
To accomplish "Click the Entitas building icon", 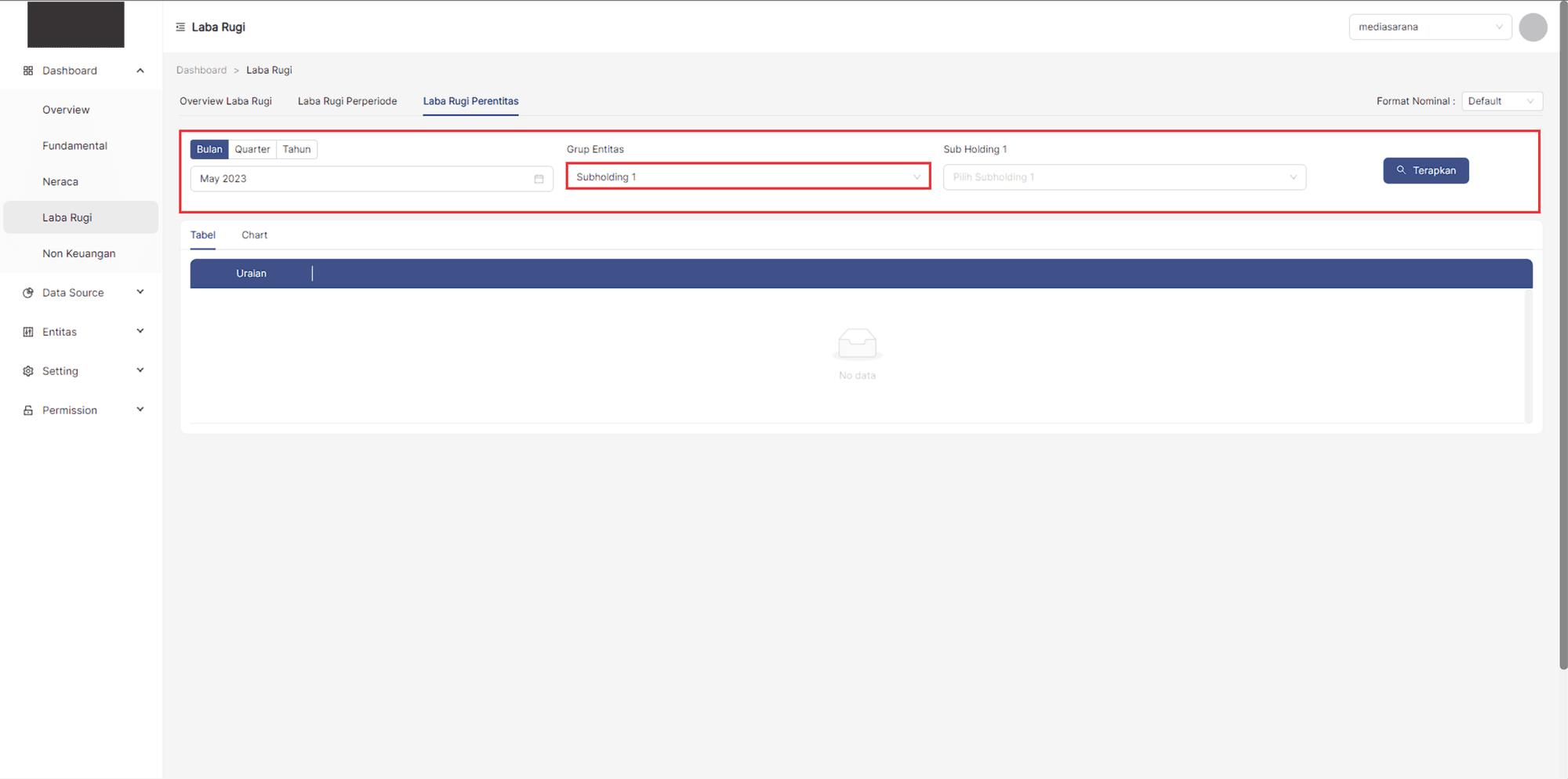I will tap(28, 332).
